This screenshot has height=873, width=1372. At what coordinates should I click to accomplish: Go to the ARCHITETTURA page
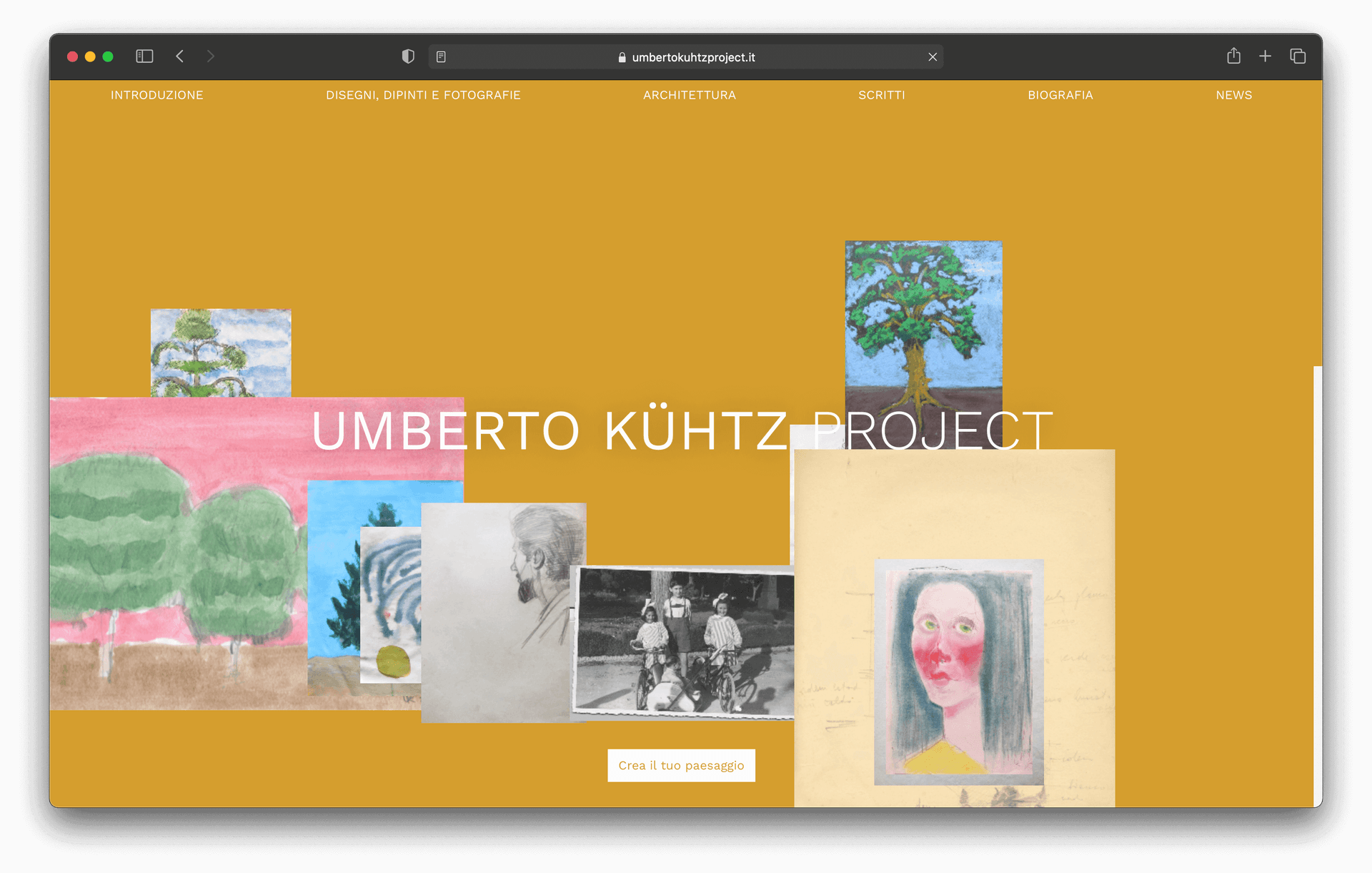tap(690, 95)
